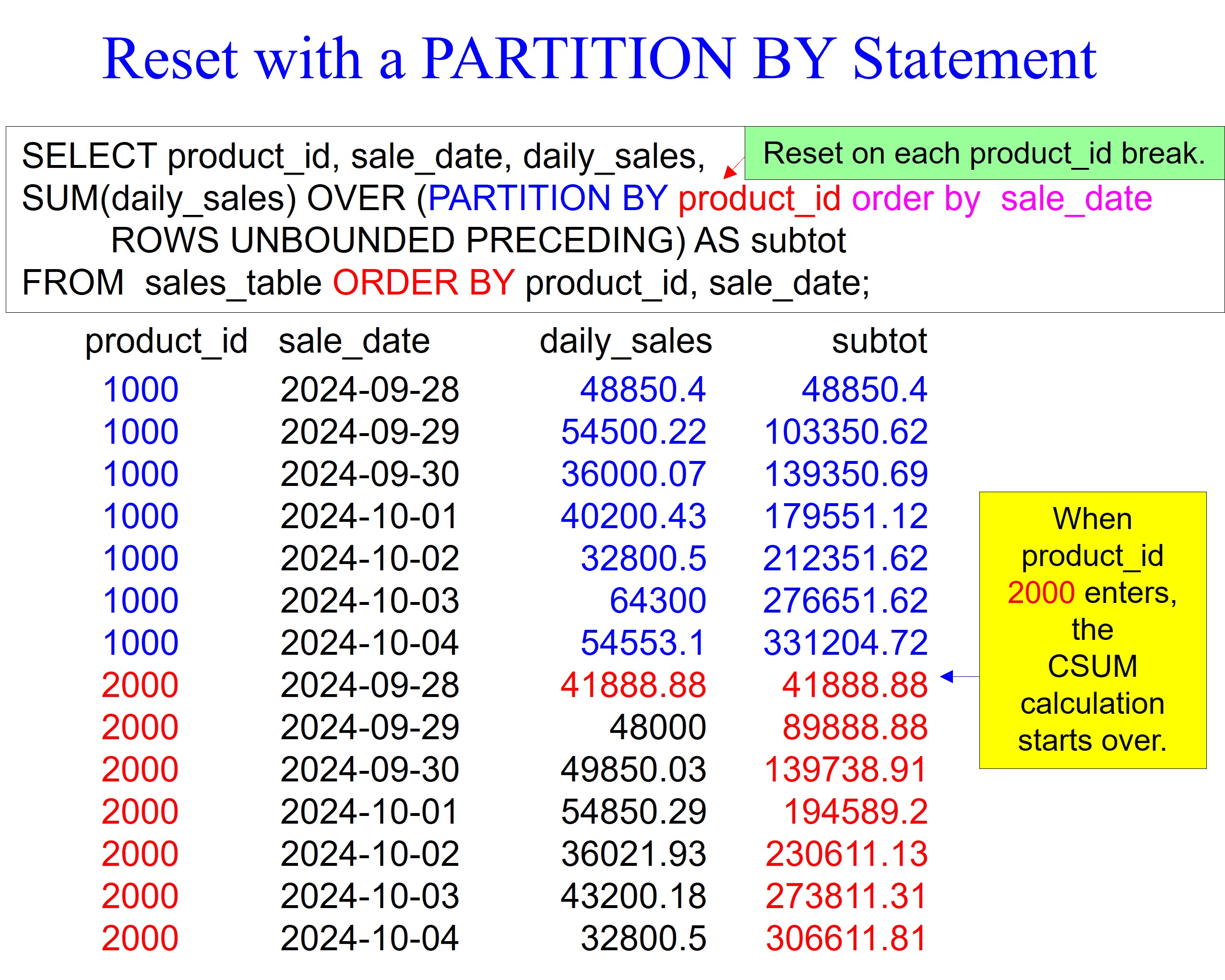This screenshot has width=1225, height=980.
Task: Click the subtot value 331204.72
Action: [845, 642]
